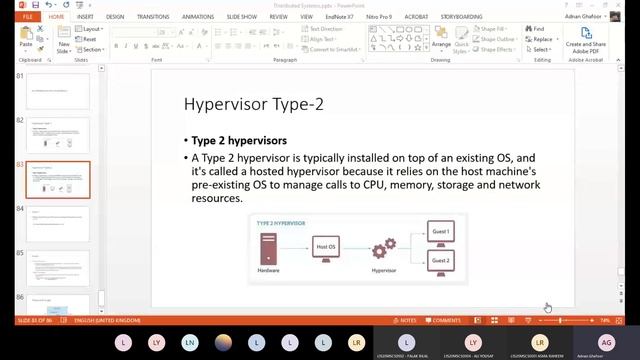
Task: Open spell check icon in status bar
Action: (x=64, y=320)
